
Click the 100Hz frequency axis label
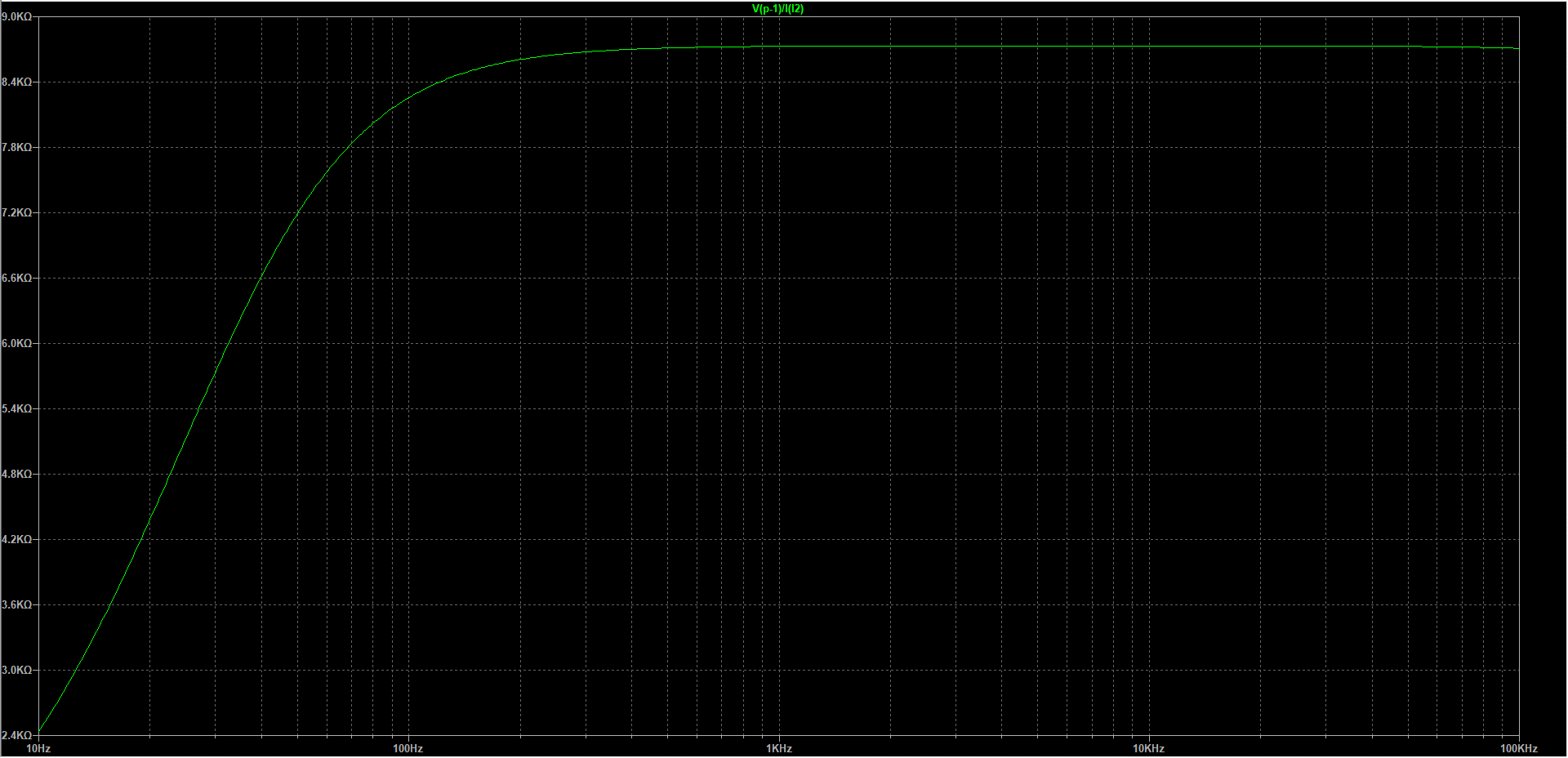click(408, 748)
